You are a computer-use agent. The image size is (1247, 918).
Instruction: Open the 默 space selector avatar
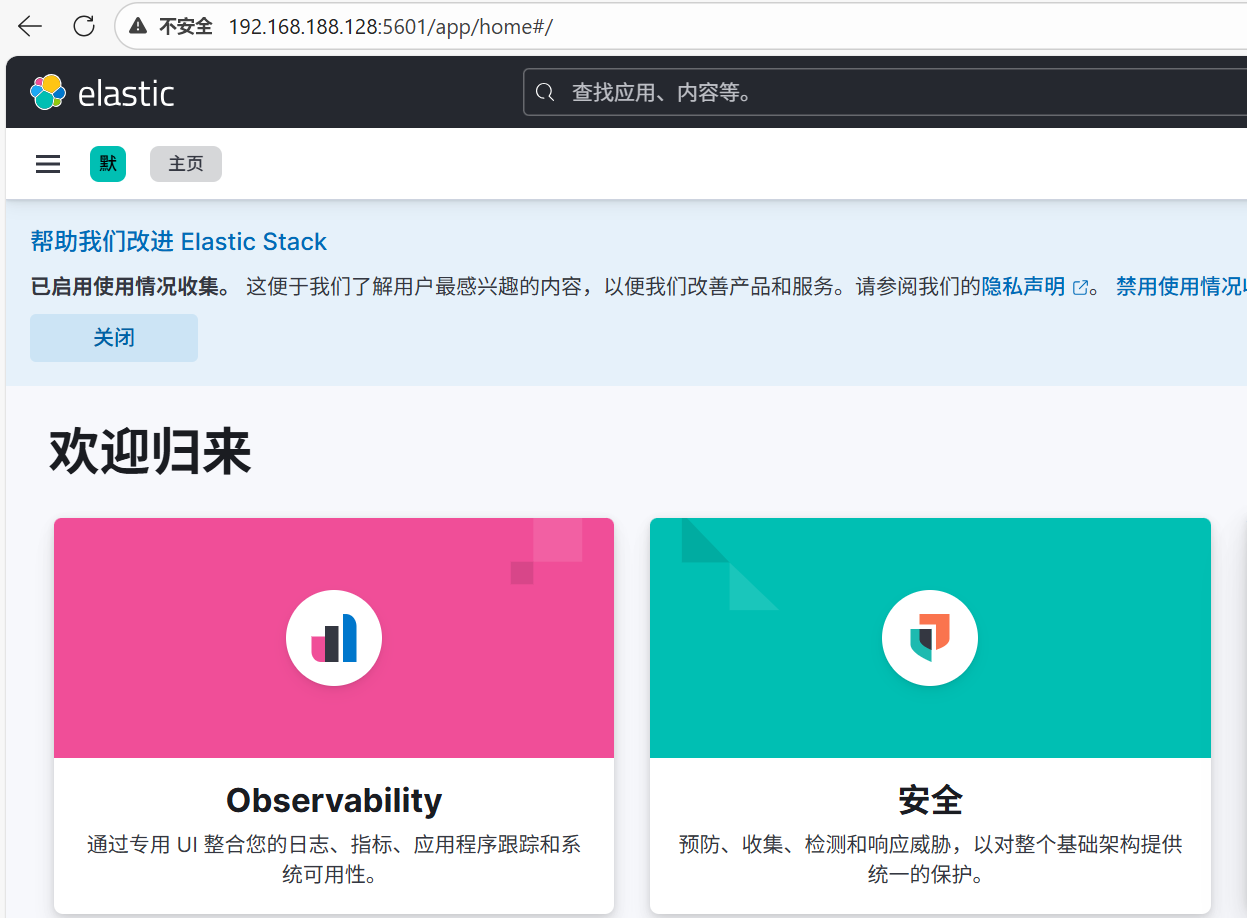pyautogui.click(x=108, y=164)
